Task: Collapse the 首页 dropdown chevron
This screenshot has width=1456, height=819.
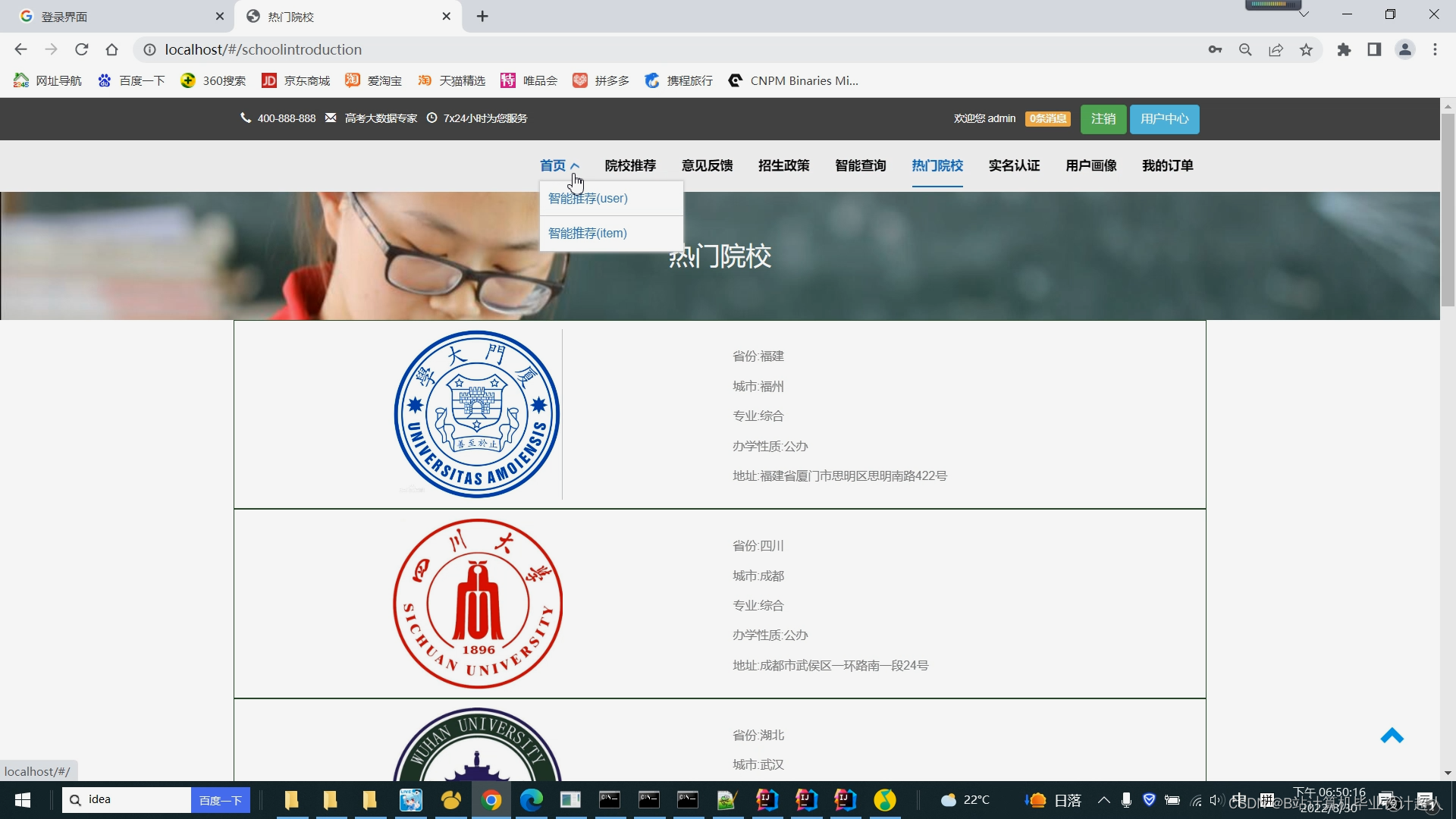Action: (x=575, y=165)
